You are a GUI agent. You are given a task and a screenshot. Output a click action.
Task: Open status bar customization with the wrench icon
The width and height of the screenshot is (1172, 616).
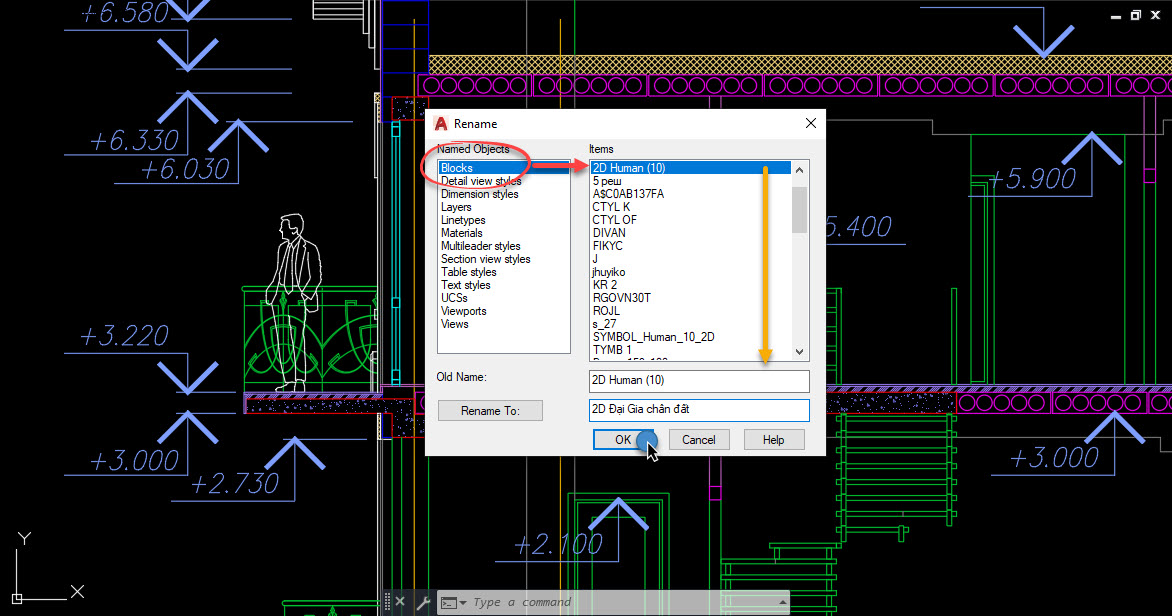click(424, 602)
